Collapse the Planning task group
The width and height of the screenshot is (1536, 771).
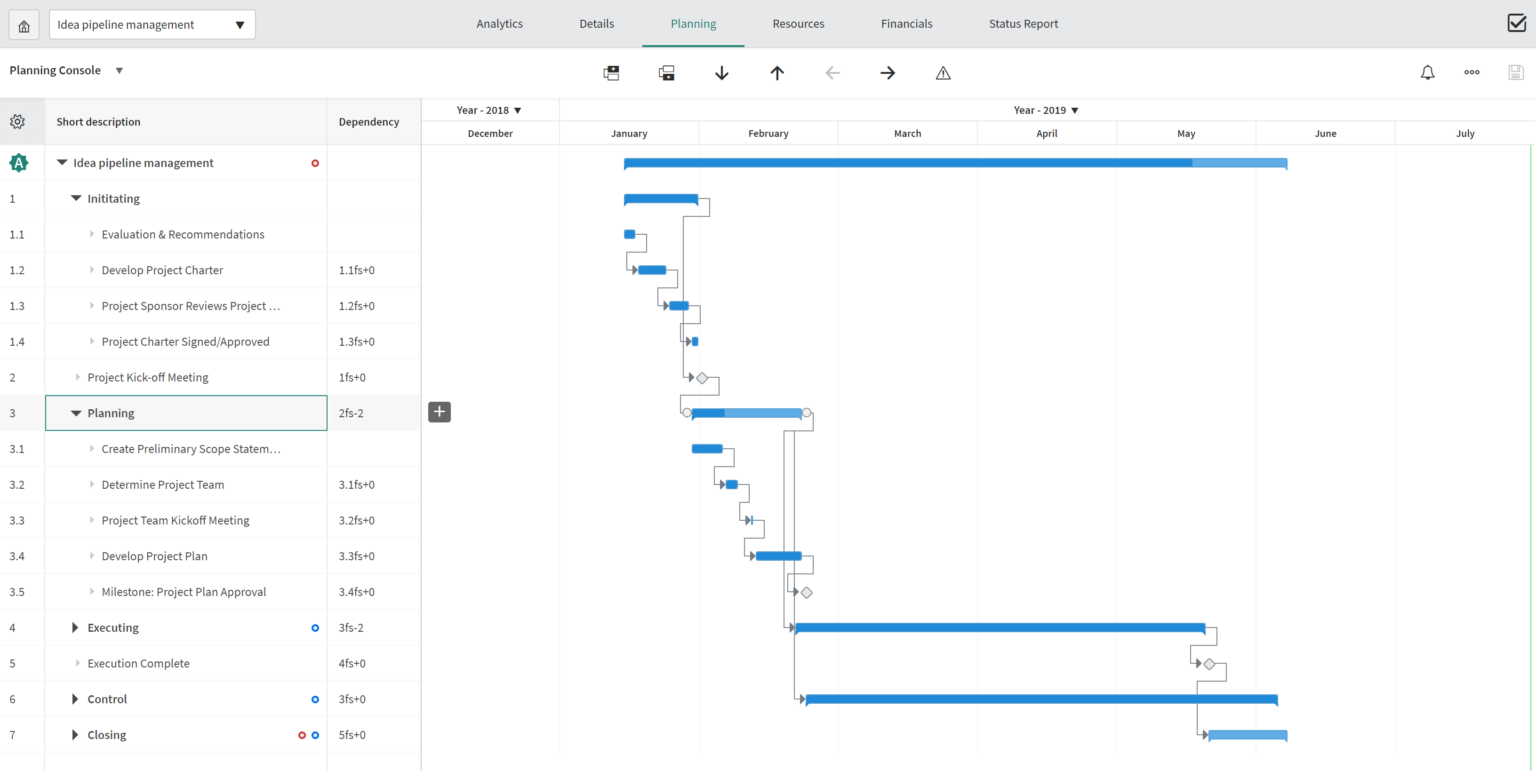point(76,412)
